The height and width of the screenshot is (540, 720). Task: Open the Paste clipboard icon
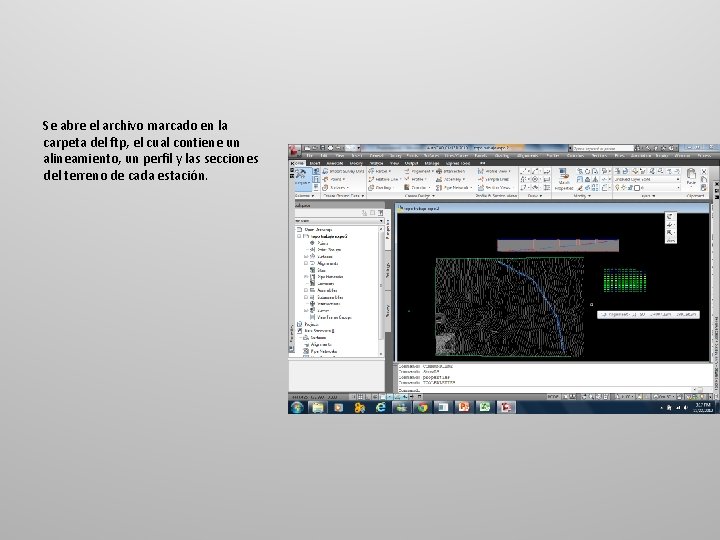click(691, 177)
